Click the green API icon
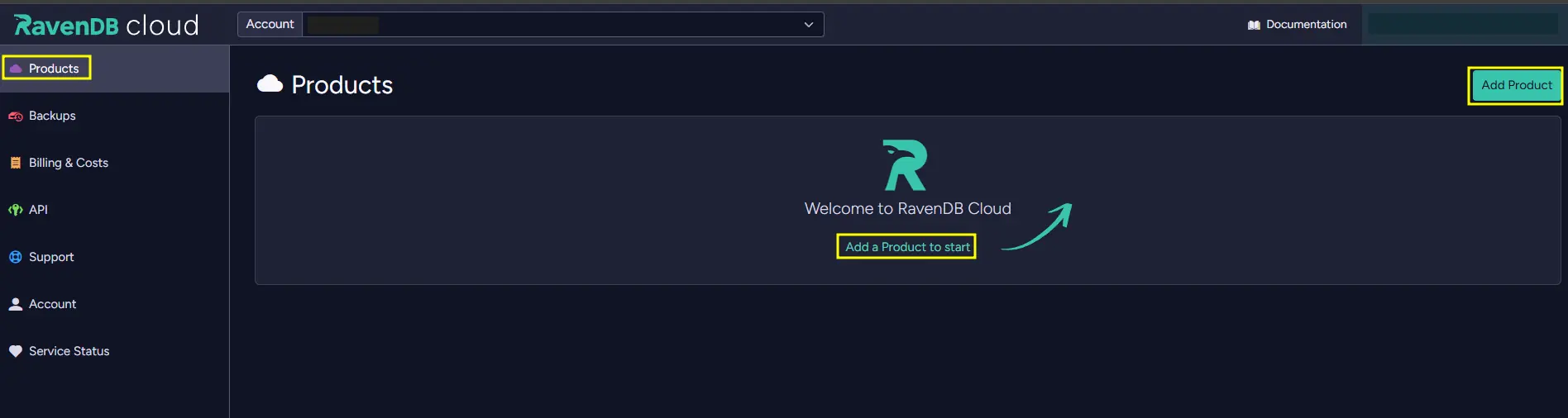Viewport: 1568px width, 418px height. click(16, 211)
